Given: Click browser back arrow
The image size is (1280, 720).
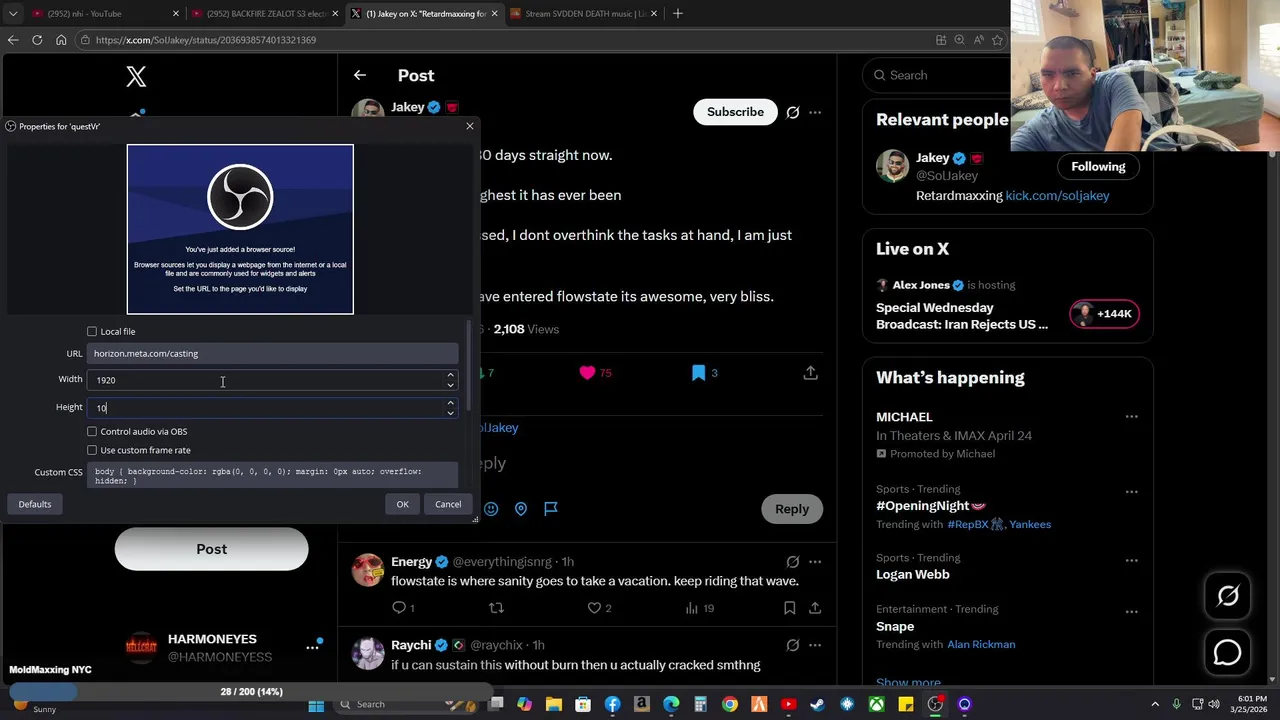Looking at the screenshot, I should coord(13,40).
